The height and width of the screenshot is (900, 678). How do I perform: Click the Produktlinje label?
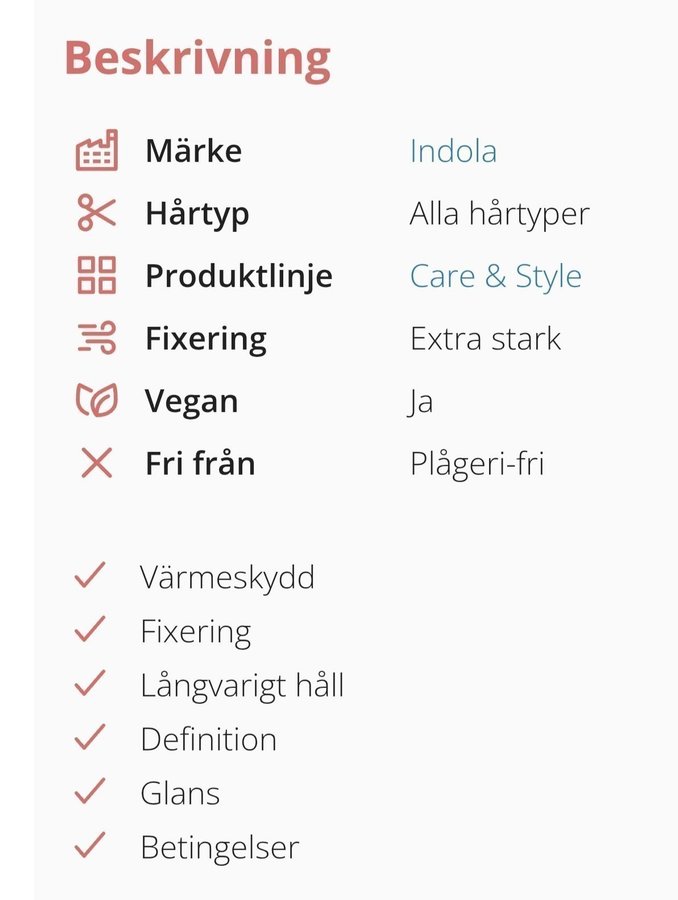pyautogui.click(x=238, y=276)
